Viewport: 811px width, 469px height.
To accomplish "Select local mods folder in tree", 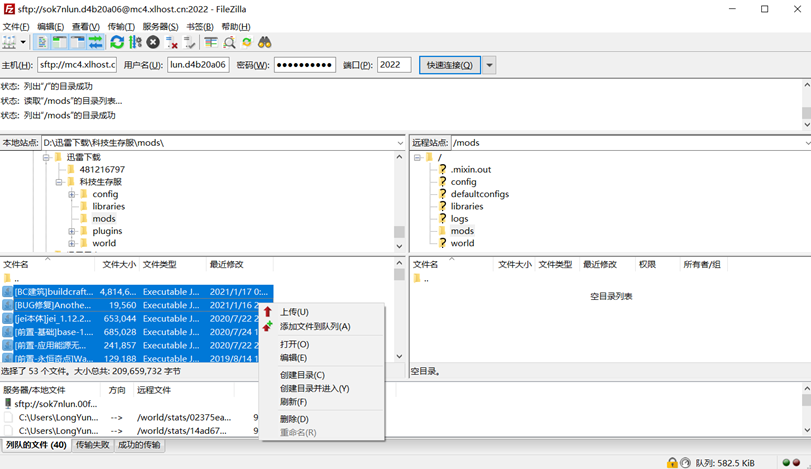I will (104, 219).
